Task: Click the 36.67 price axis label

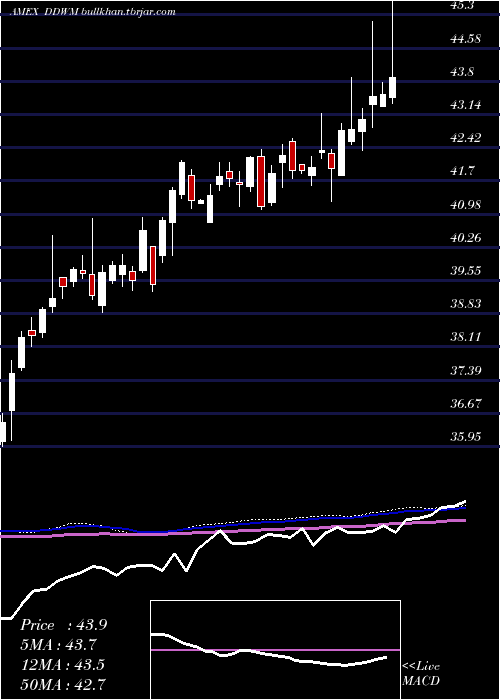Action: (x=466, y=403)
